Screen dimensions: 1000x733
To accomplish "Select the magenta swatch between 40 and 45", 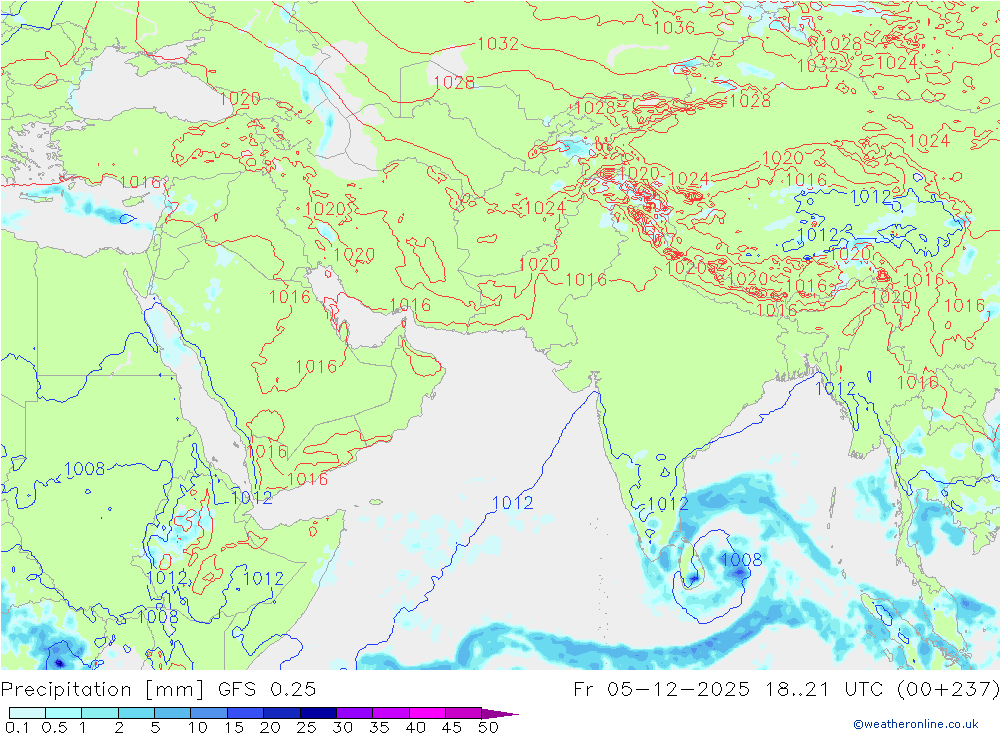I will [427, 713].
